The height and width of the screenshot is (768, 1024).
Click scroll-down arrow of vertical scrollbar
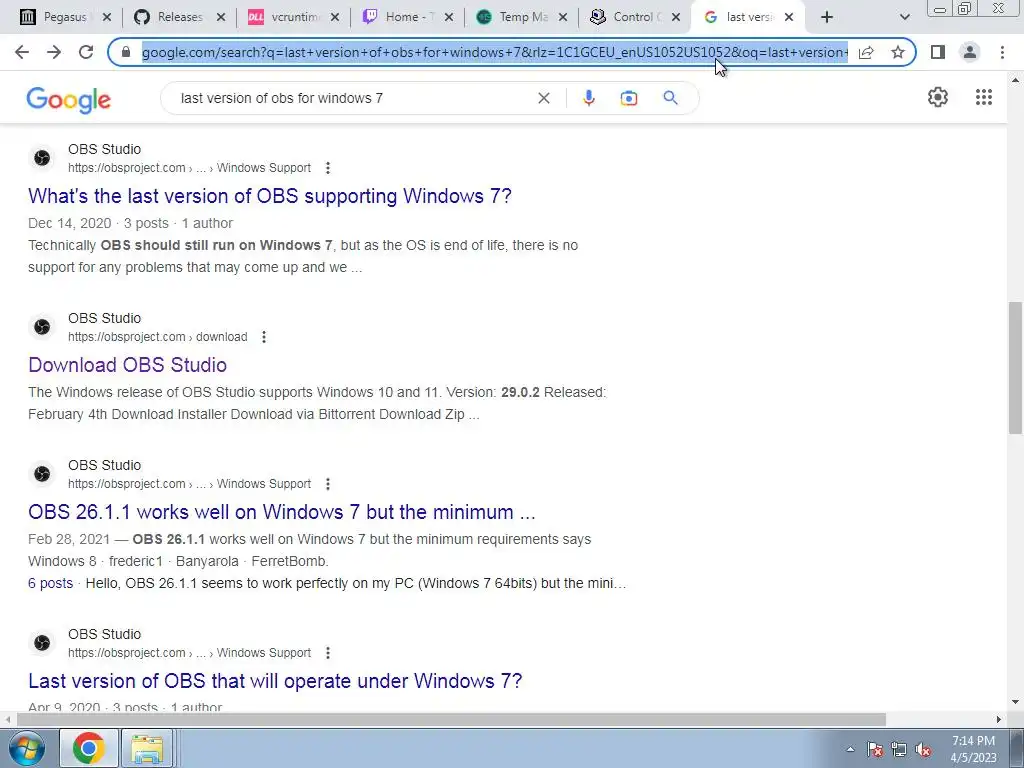click(x=1016, y=703)
